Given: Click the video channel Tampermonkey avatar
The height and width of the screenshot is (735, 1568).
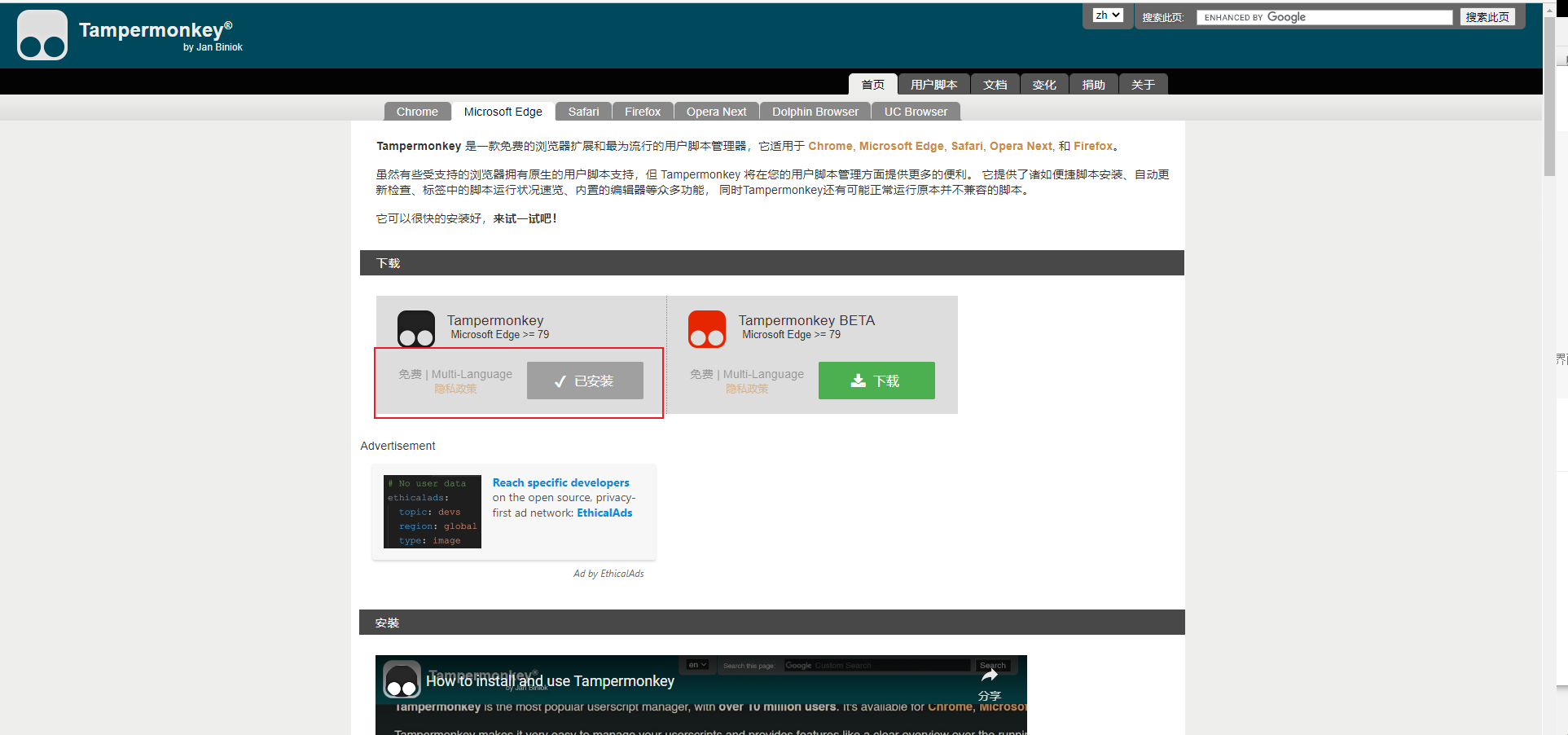Looking at the screenshot, I should pos(402,680).
